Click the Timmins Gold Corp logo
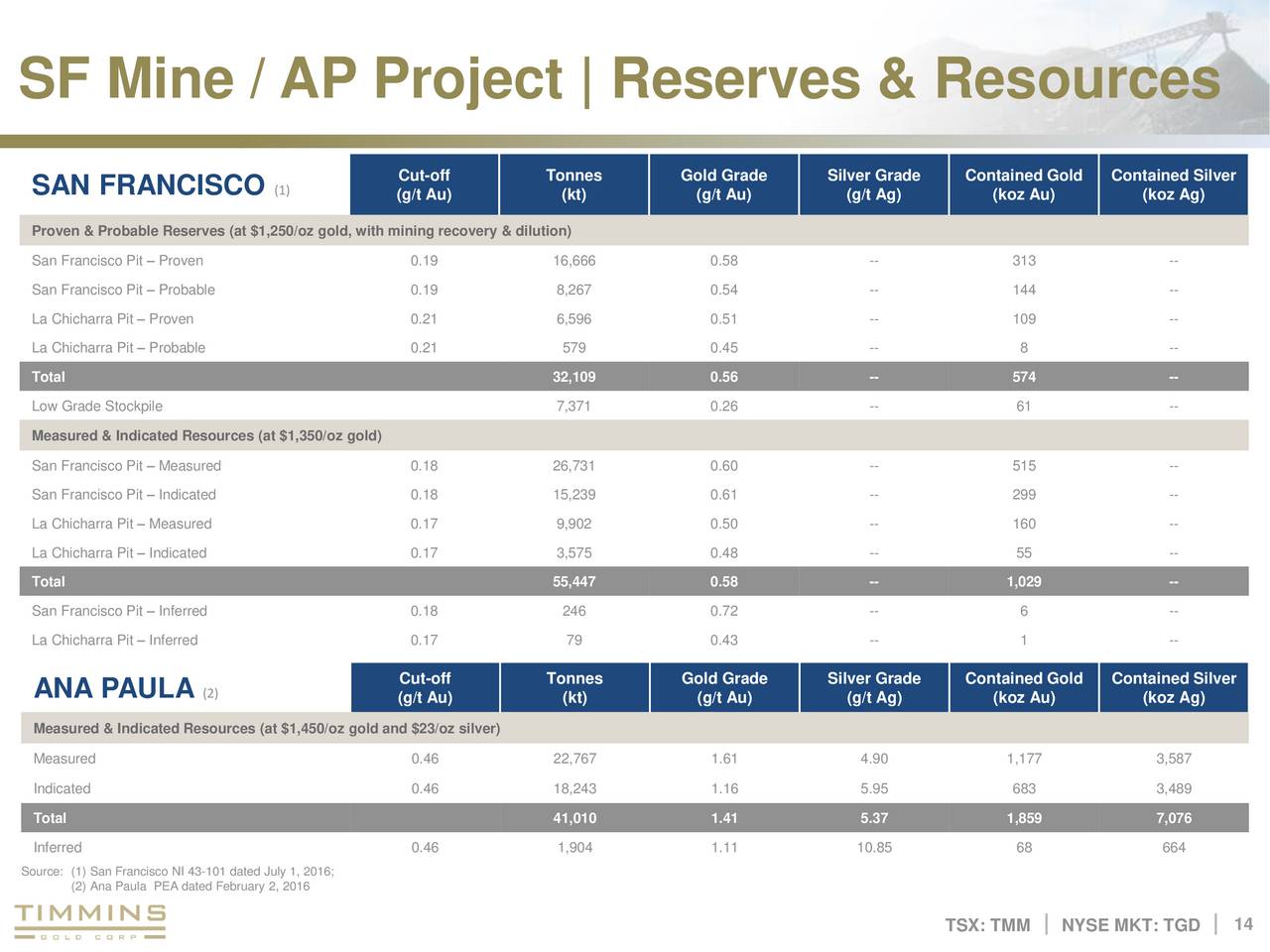This screenshot has height=952, width=1270. pos(90,922)
